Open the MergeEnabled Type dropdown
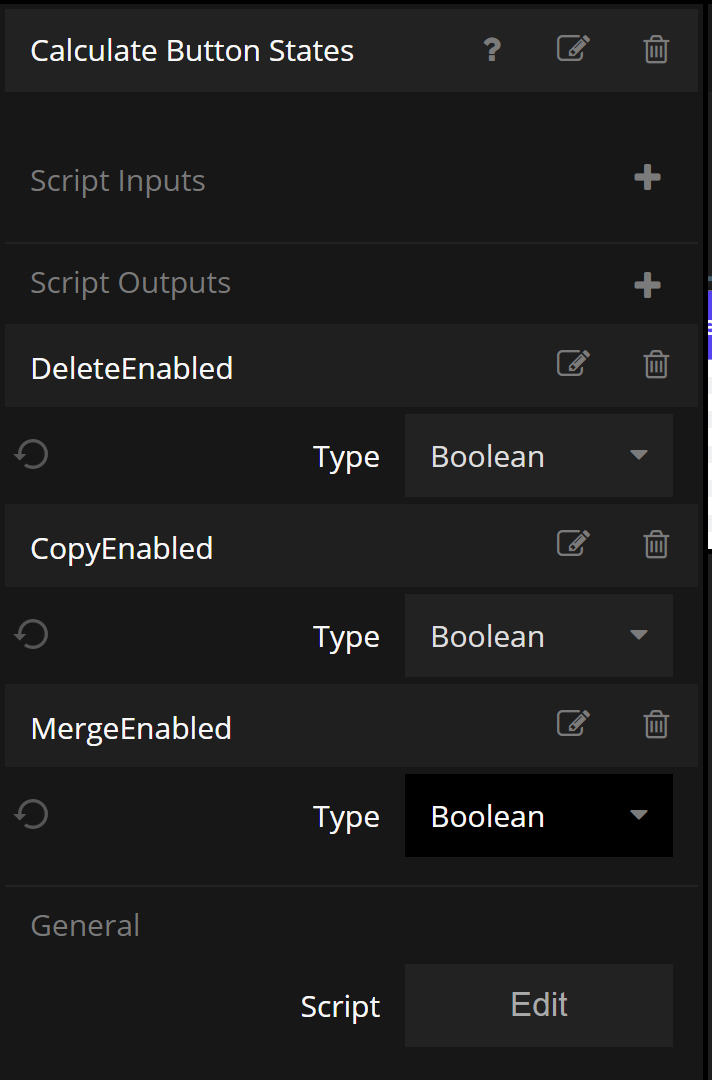 538,816
